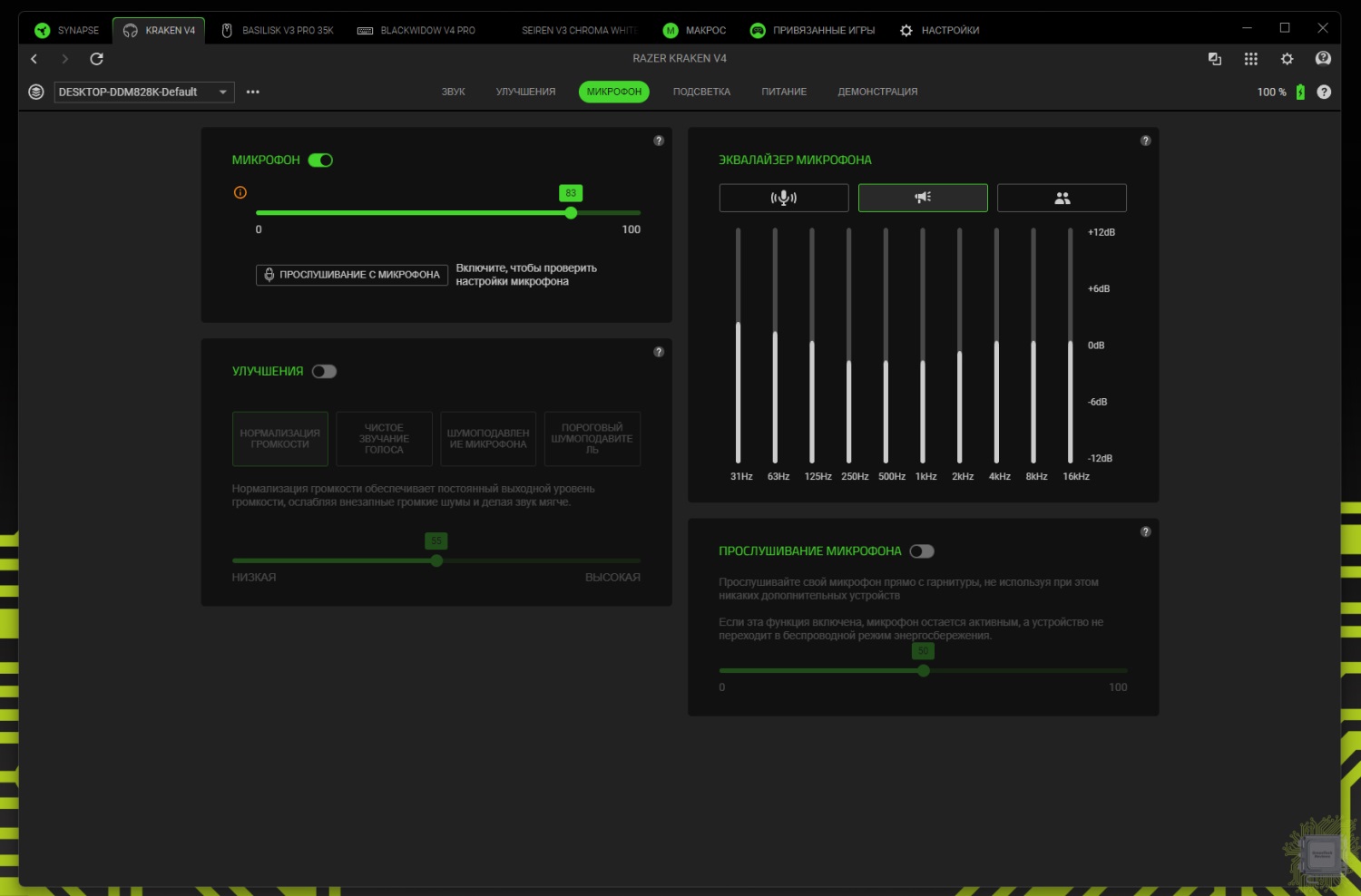Click the refresh arrow icon
The image size is (1361, 896).
[96, 59]
